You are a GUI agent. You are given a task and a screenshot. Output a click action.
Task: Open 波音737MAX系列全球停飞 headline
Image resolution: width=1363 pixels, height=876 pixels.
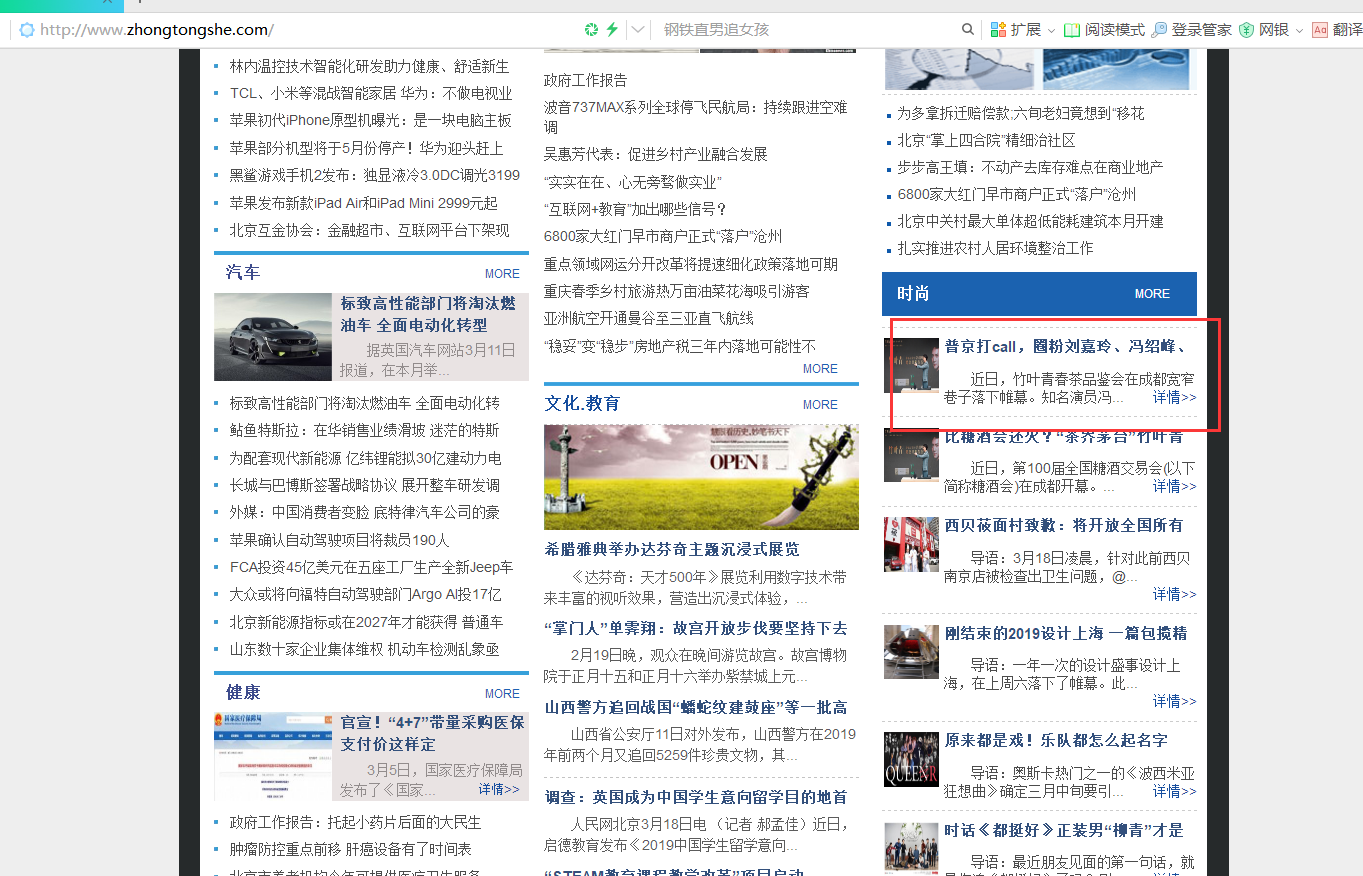tap(696, 116)
